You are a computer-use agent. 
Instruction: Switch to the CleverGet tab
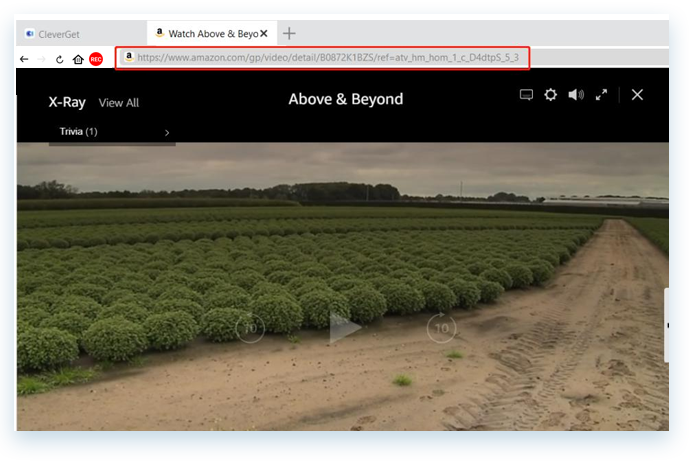pyautogui.click(x=80, y=33)
